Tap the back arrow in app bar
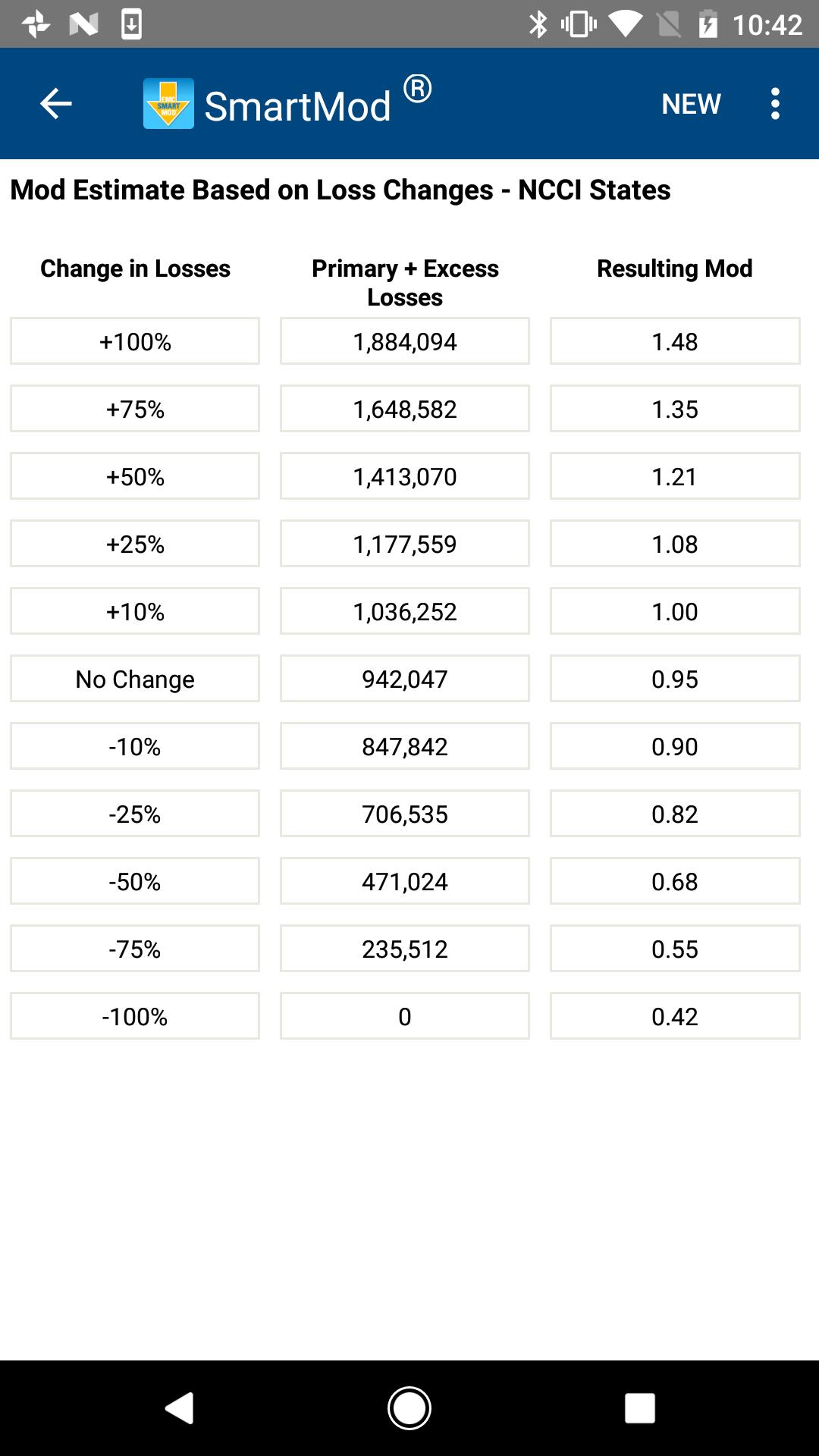This screenshot has height=1456, width=819. coord(55,104)
